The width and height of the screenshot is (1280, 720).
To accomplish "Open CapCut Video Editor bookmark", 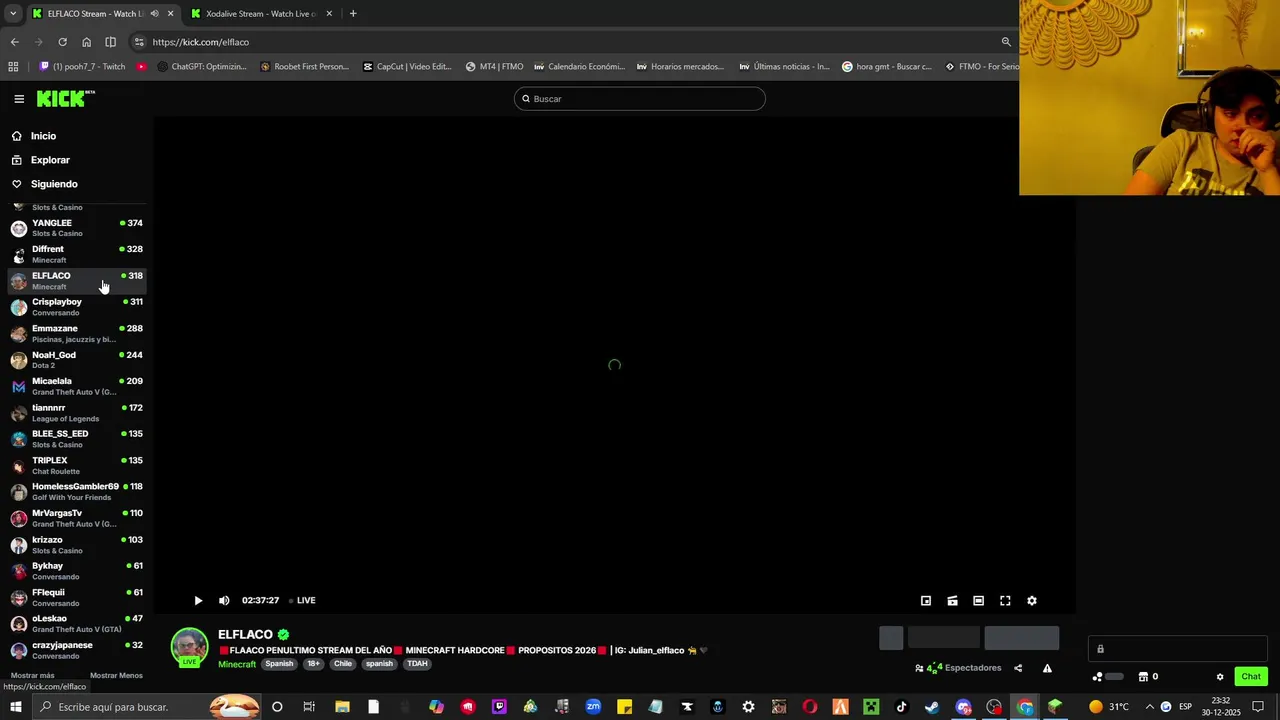I will tap(407, 67).
